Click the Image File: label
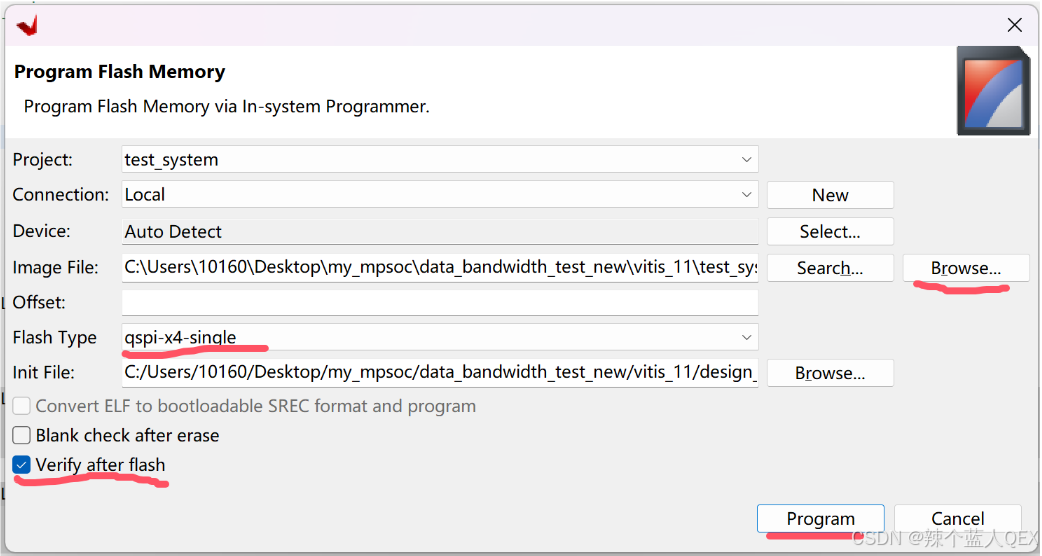 tap(55, 267)
